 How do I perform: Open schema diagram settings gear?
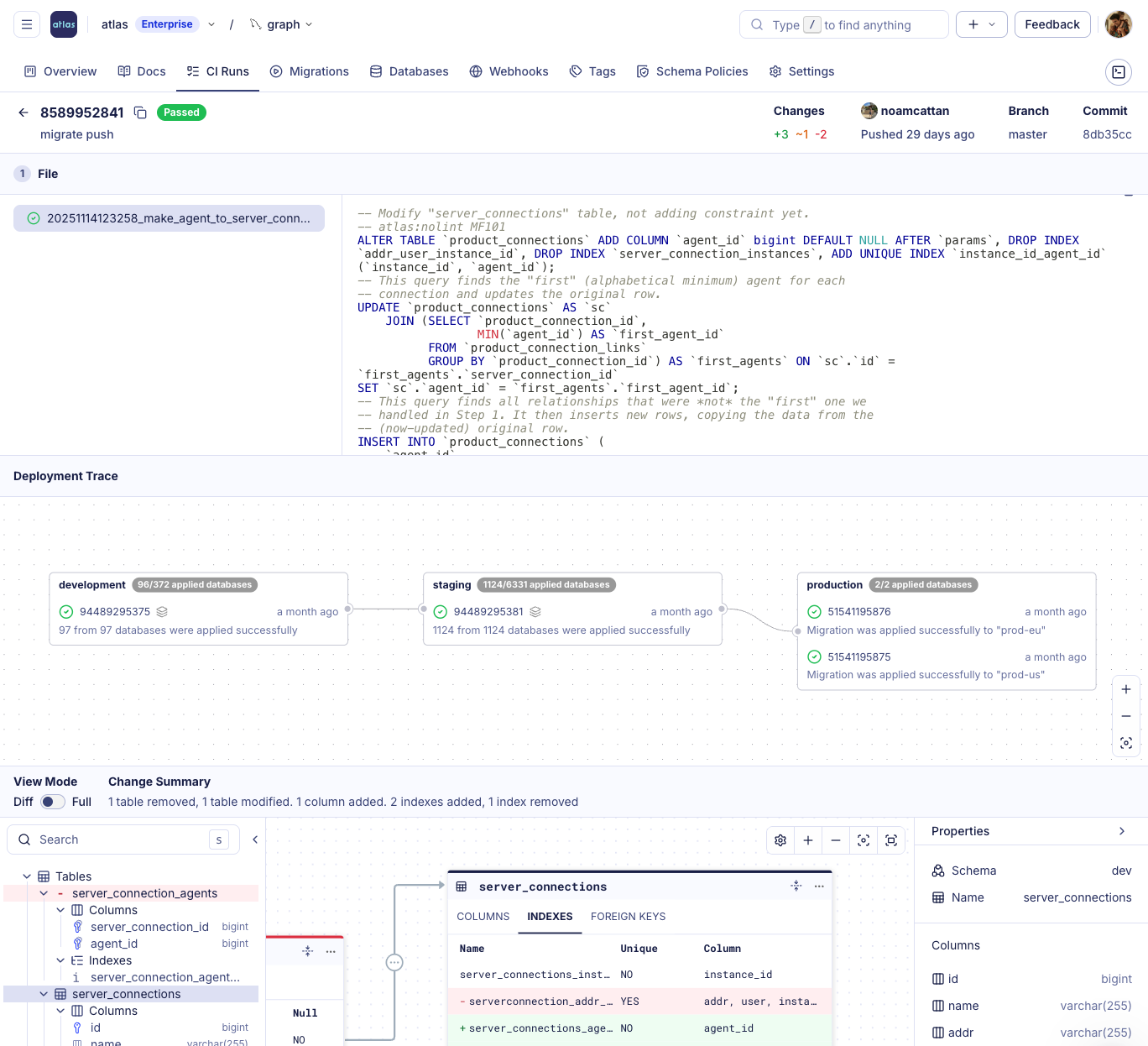coord(780,840)
